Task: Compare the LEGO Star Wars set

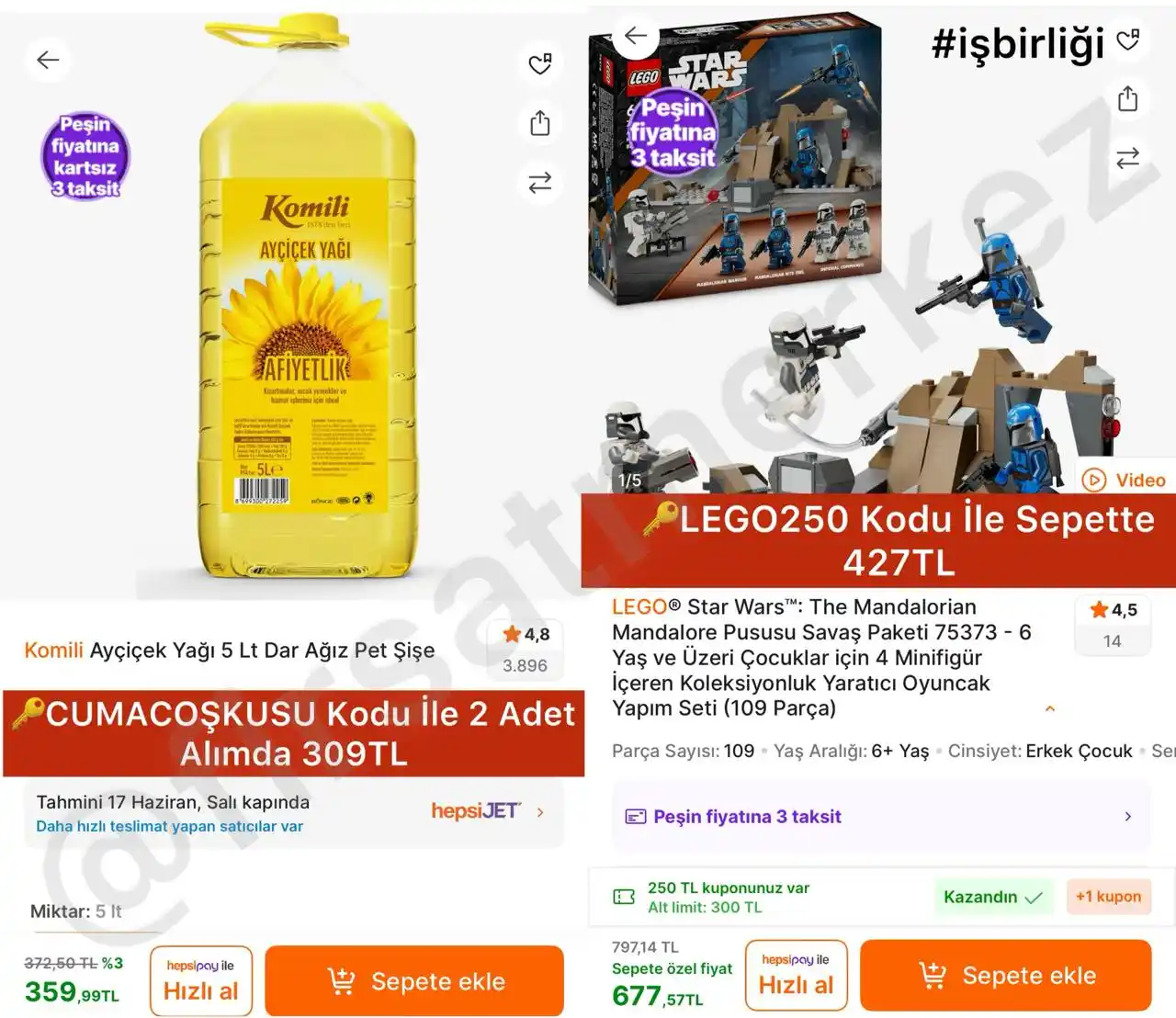Action: pyautogui.click(x=1127, y=158)
